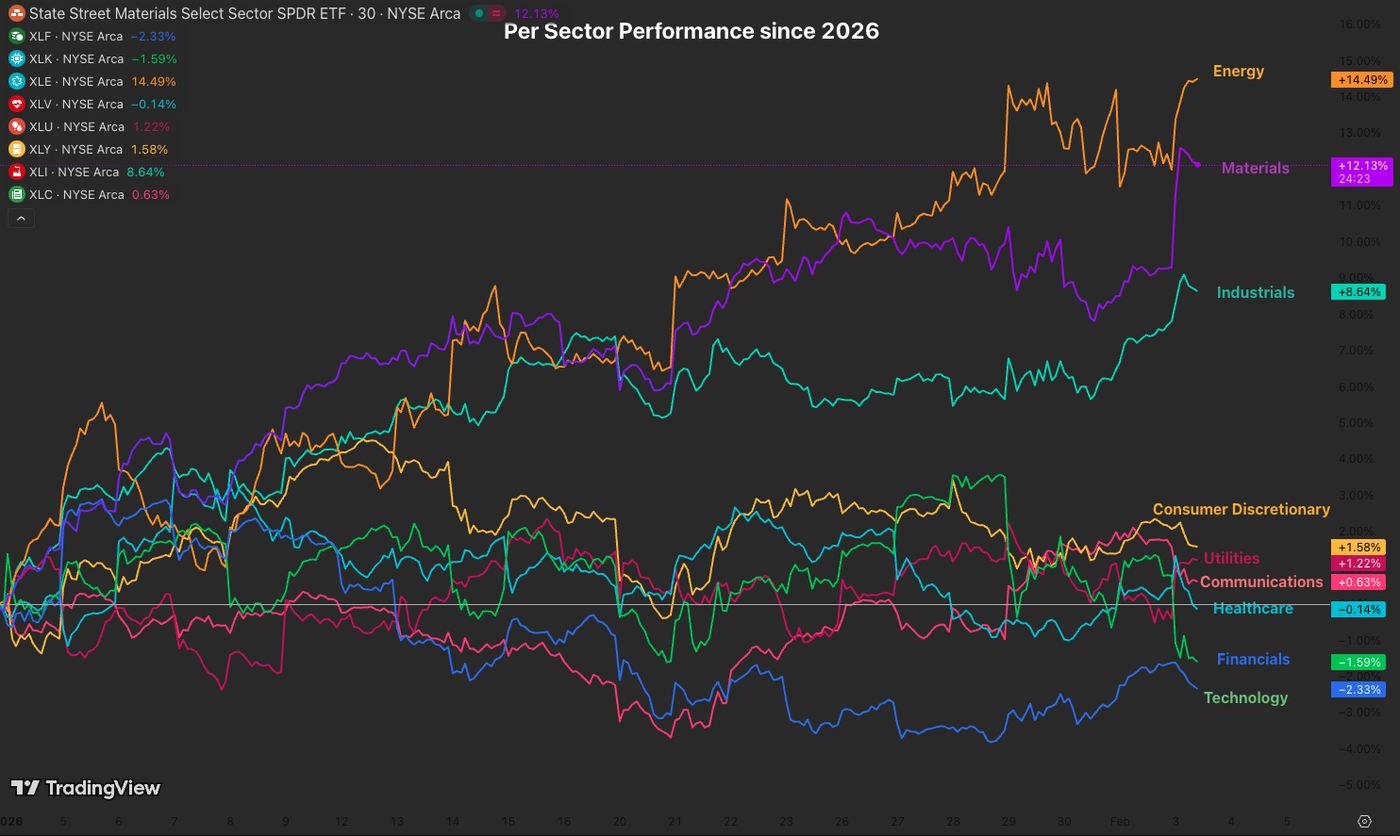The height and width of the screenshot is (836, 1400).
Task: Select the XLV healthcare heart icon
Action: tap(15, 104)
